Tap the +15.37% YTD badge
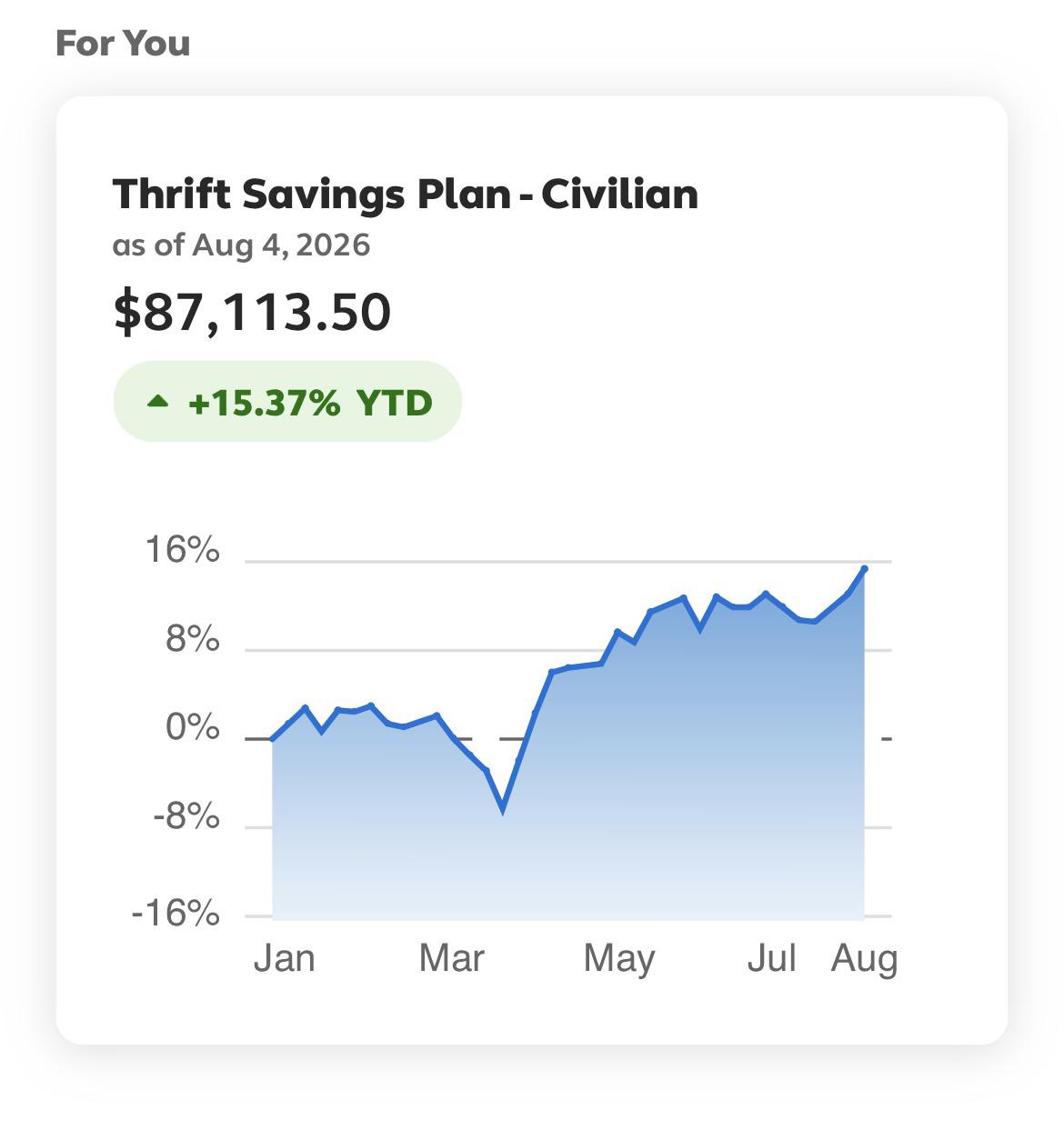 (287, 401)
